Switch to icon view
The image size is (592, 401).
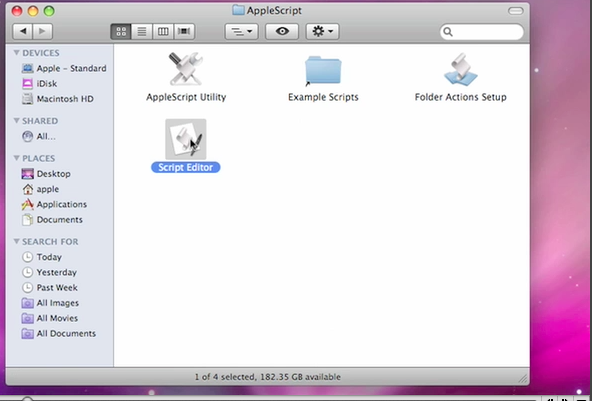point(121,31)
